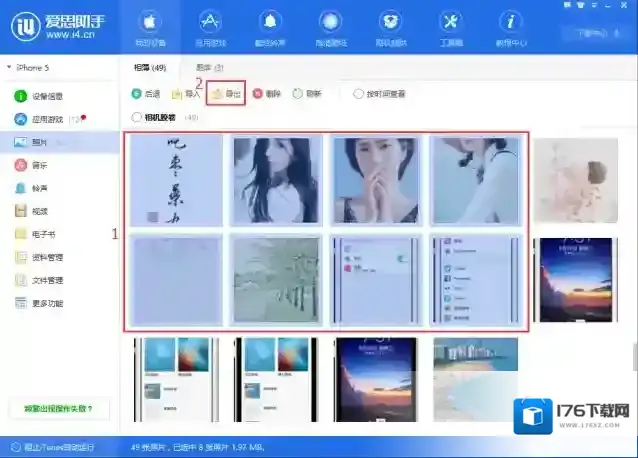Select the calligraphy photo thumbnail
This screenshot has width=638, height=458.
point(177,181)
